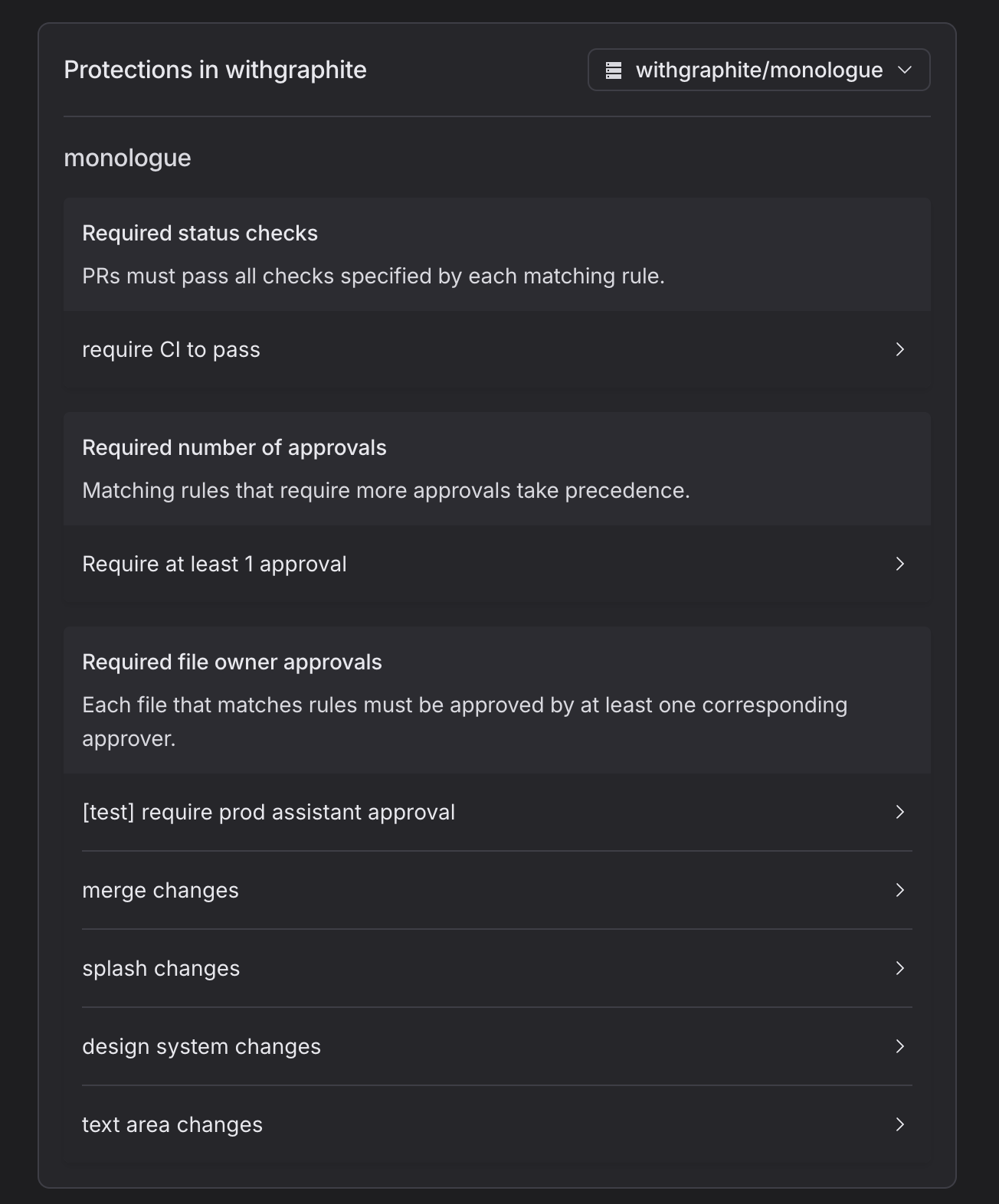Open the Require at least 1 approval rule
Viewport: 999px width, 1204px height.
point(498,564)
